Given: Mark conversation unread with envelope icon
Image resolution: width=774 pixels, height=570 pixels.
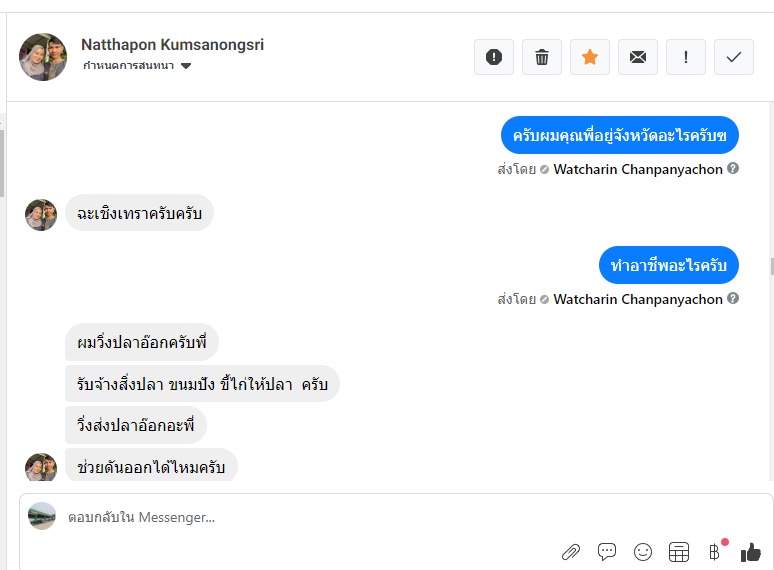Looking at the screenshot, I should pos(638,57).
